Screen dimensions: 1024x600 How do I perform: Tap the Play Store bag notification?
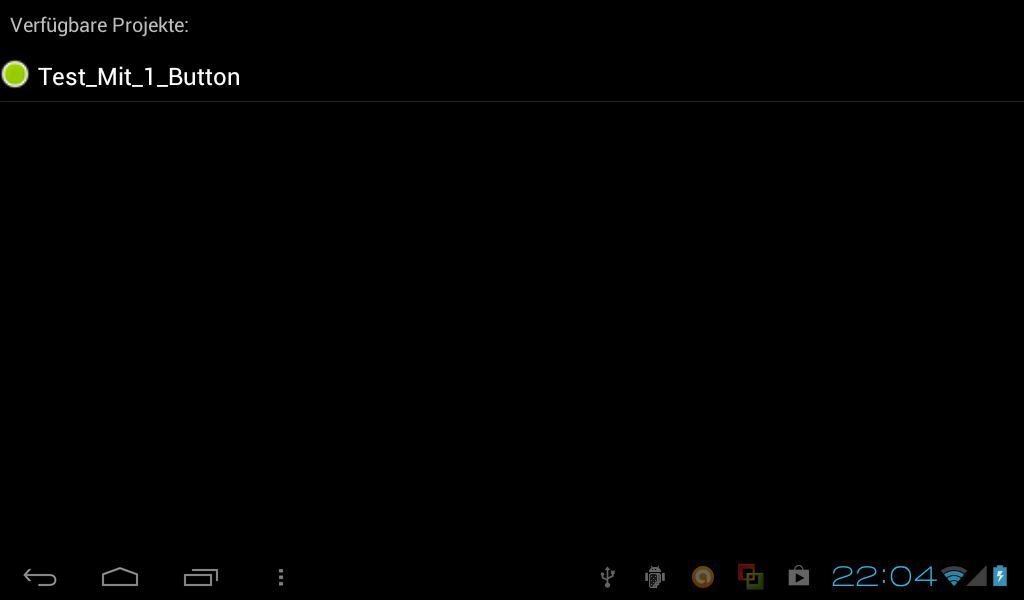tap(798, 576)
